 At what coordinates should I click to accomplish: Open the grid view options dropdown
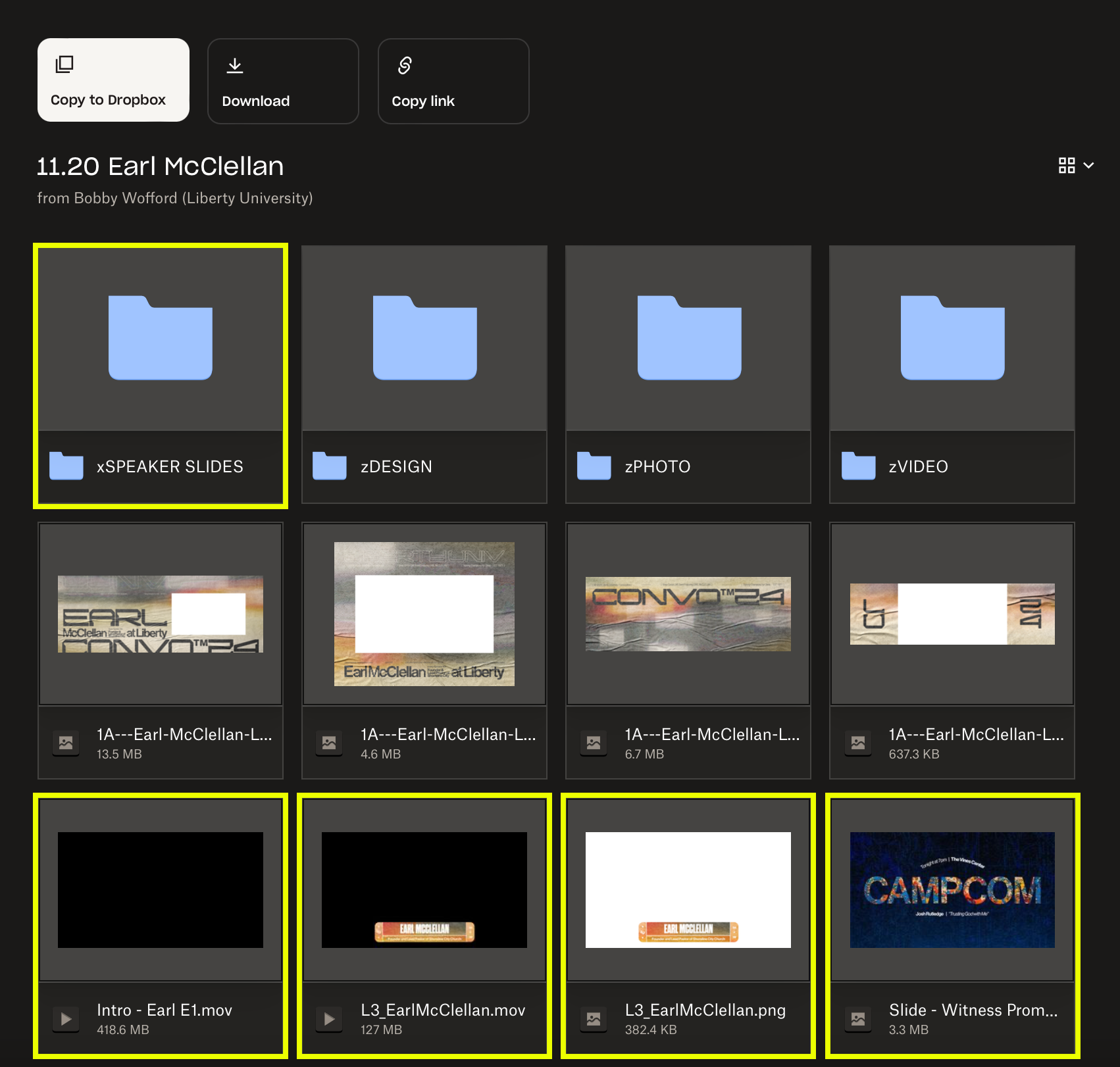pos(1076,166)
